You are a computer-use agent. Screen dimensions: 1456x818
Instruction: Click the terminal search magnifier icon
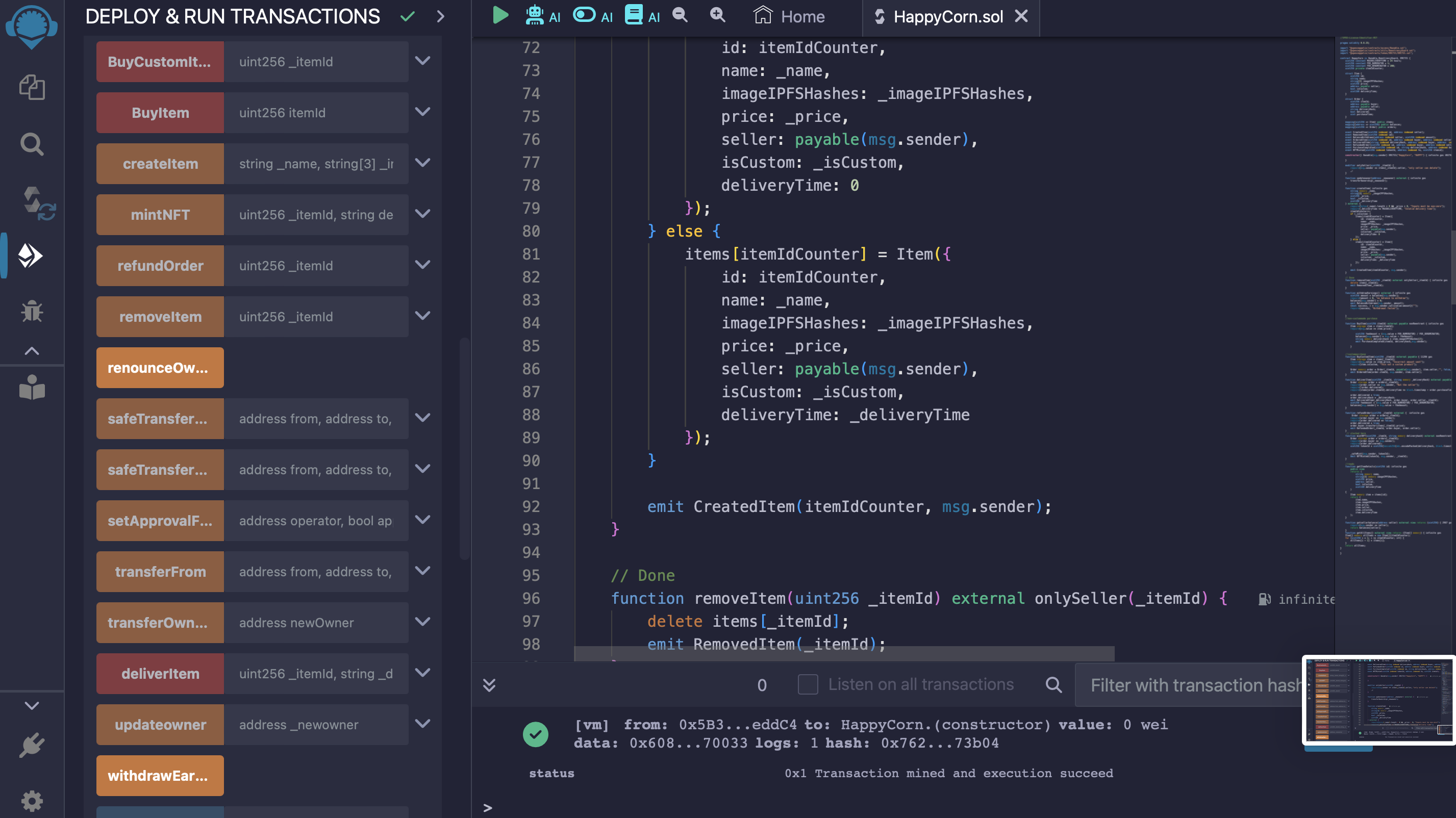[x=1053, y=685]
